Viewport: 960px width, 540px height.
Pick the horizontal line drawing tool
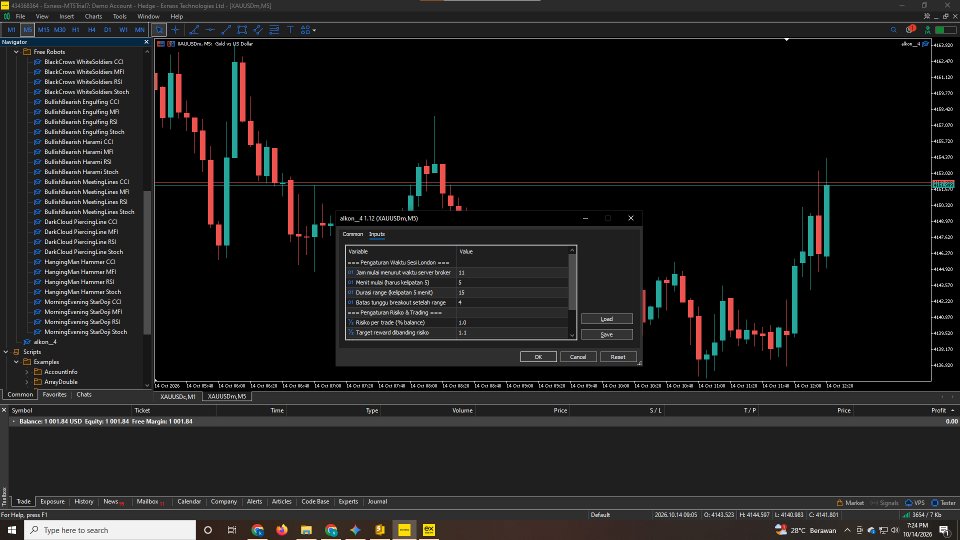[210, 29]
